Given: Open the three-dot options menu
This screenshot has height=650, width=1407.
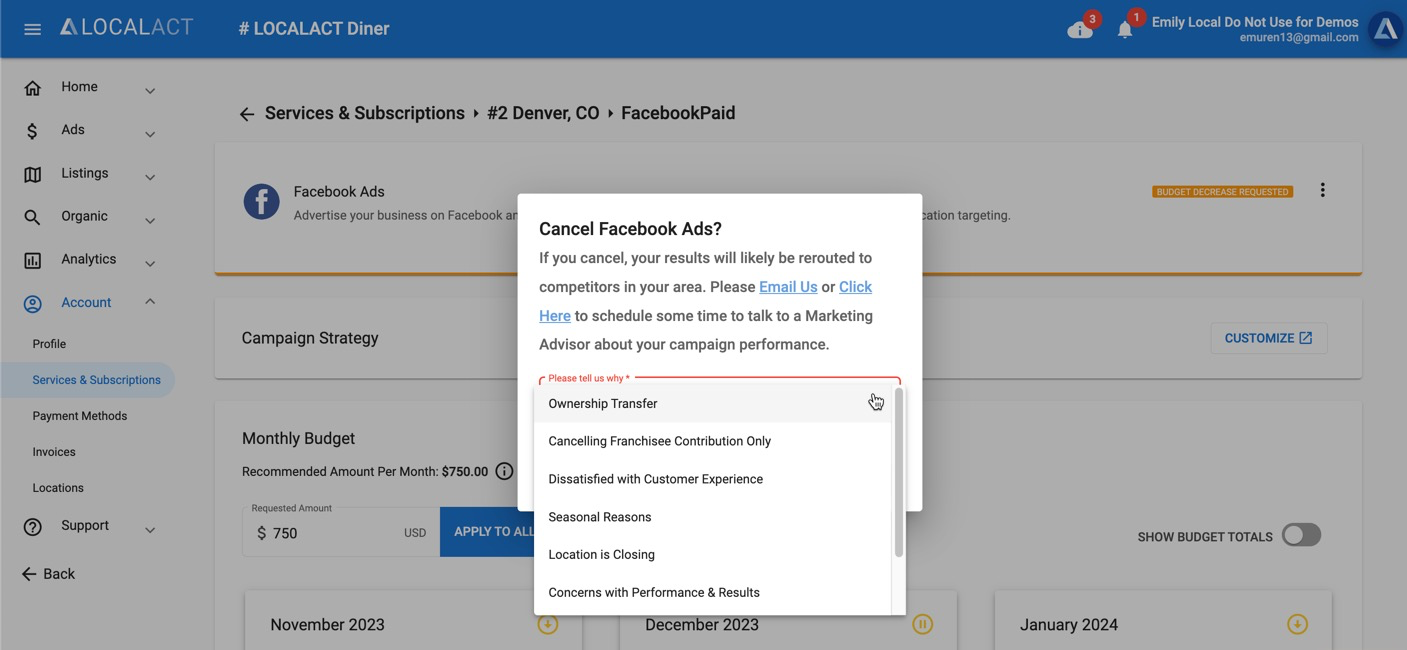Looking at the screenshot, I should pyautogui.click(x=1322, y=190).
